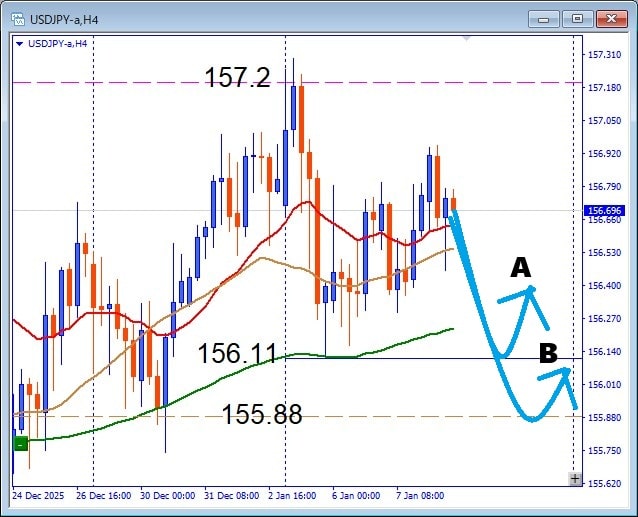Click the 157.2 text label
The width and height of the screenshot is (638, 517).
(x=237, y=77)
